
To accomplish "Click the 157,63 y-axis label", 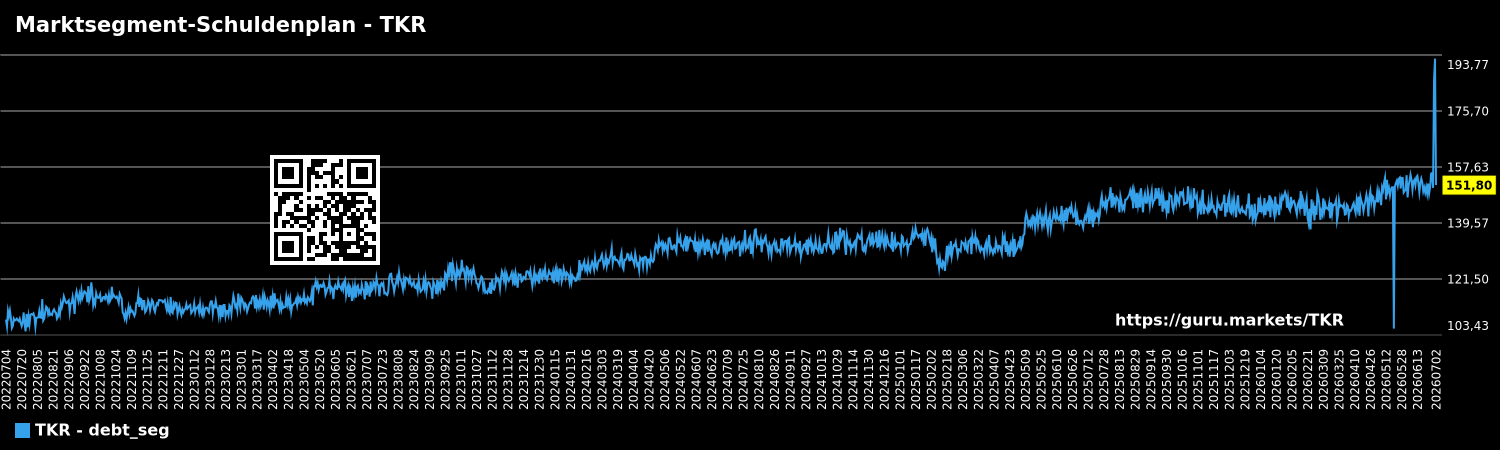I will click(1467, 167).
